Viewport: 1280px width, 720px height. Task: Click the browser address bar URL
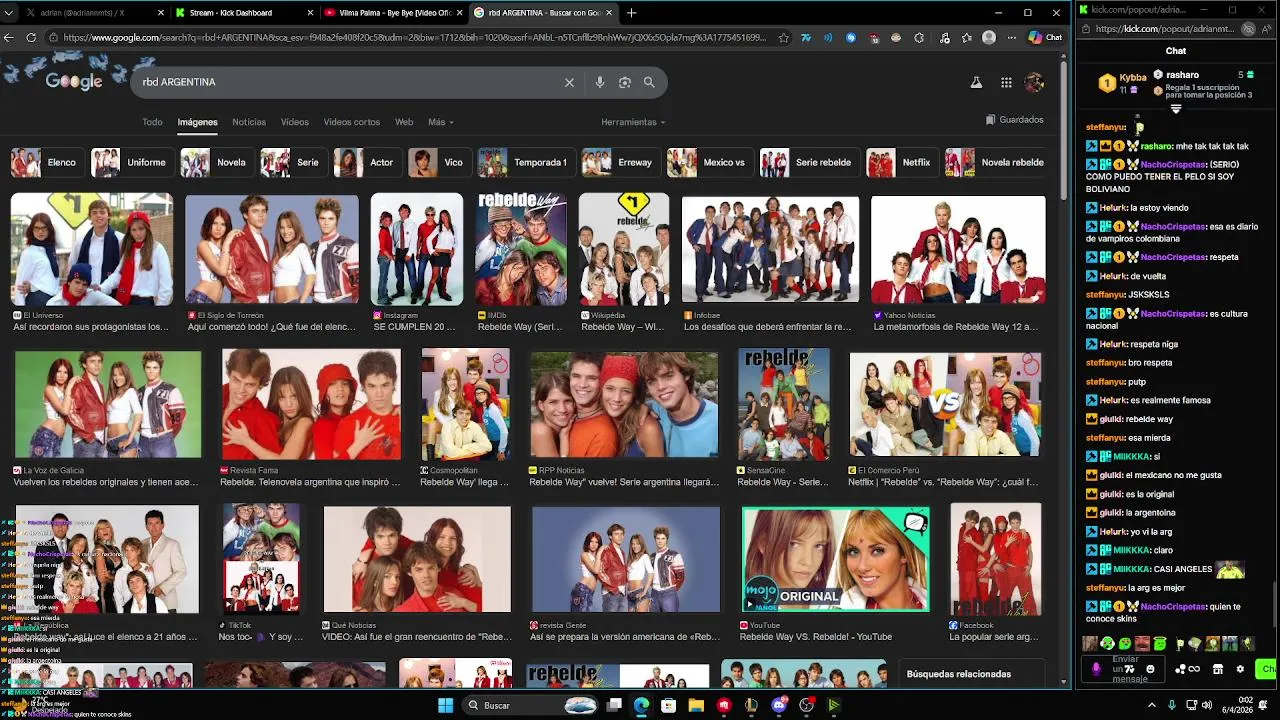(415, 37)
